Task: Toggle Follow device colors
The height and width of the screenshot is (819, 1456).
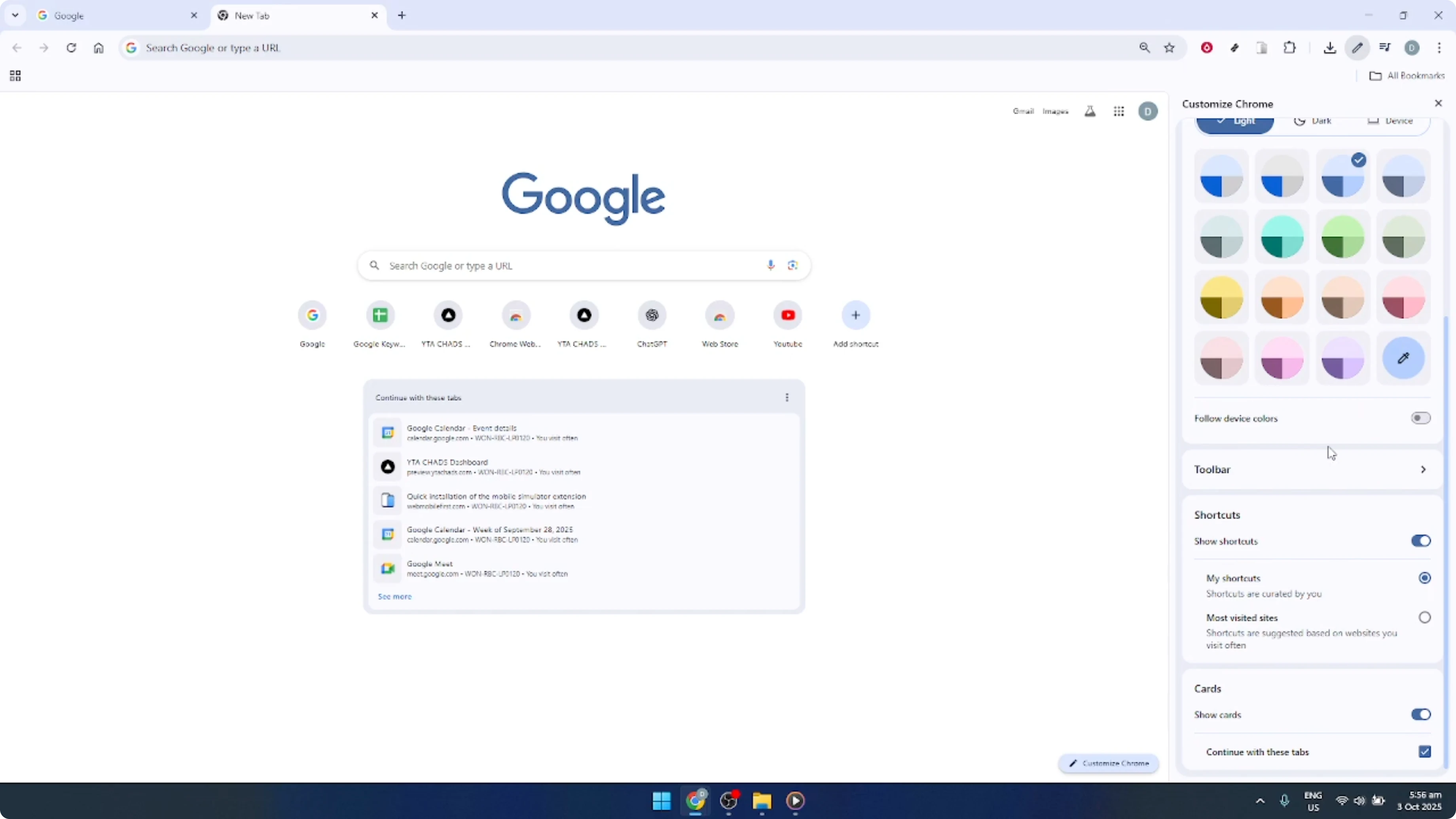Action: tap(1420, 418)
